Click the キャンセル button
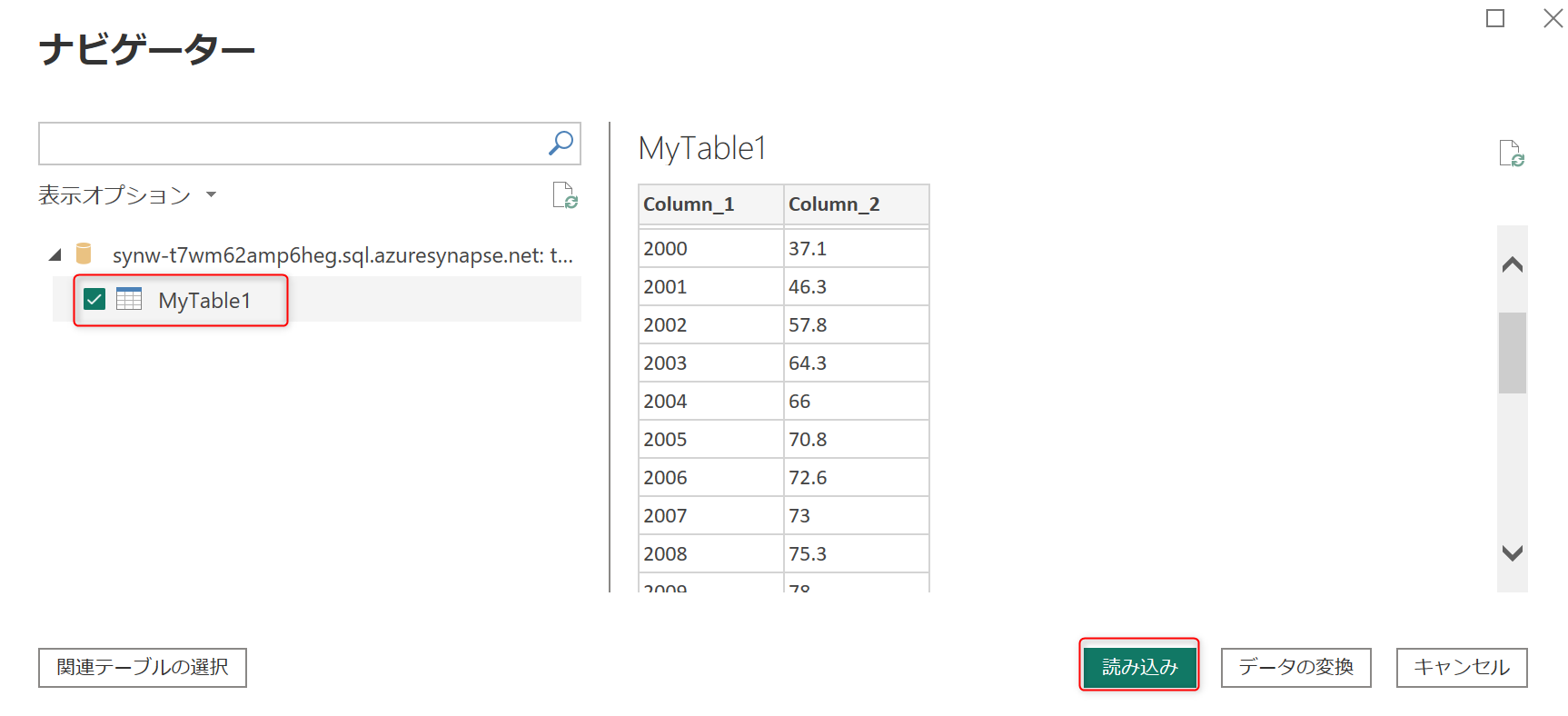The image size is (1568, 716). pos(1461,668)
